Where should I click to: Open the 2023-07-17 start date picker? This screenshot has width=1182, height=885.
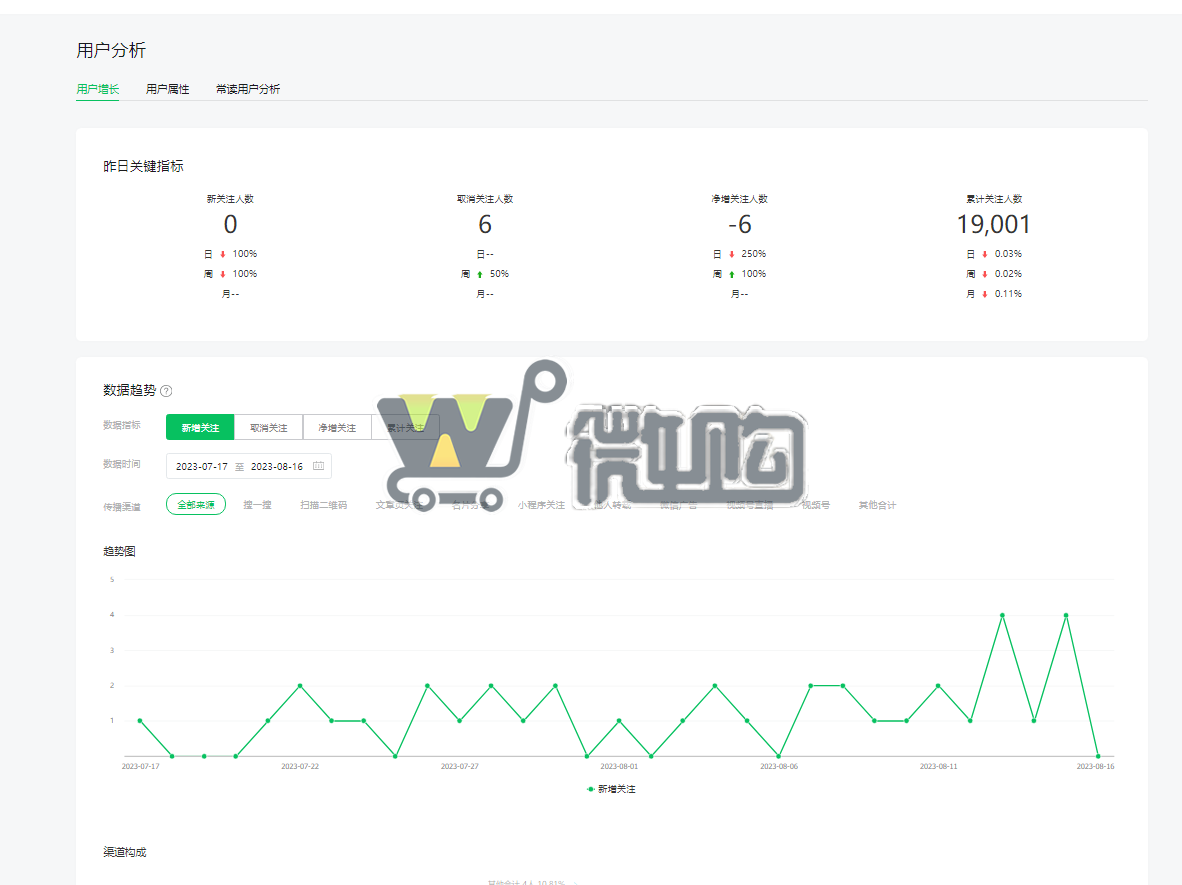click(202, 466)
